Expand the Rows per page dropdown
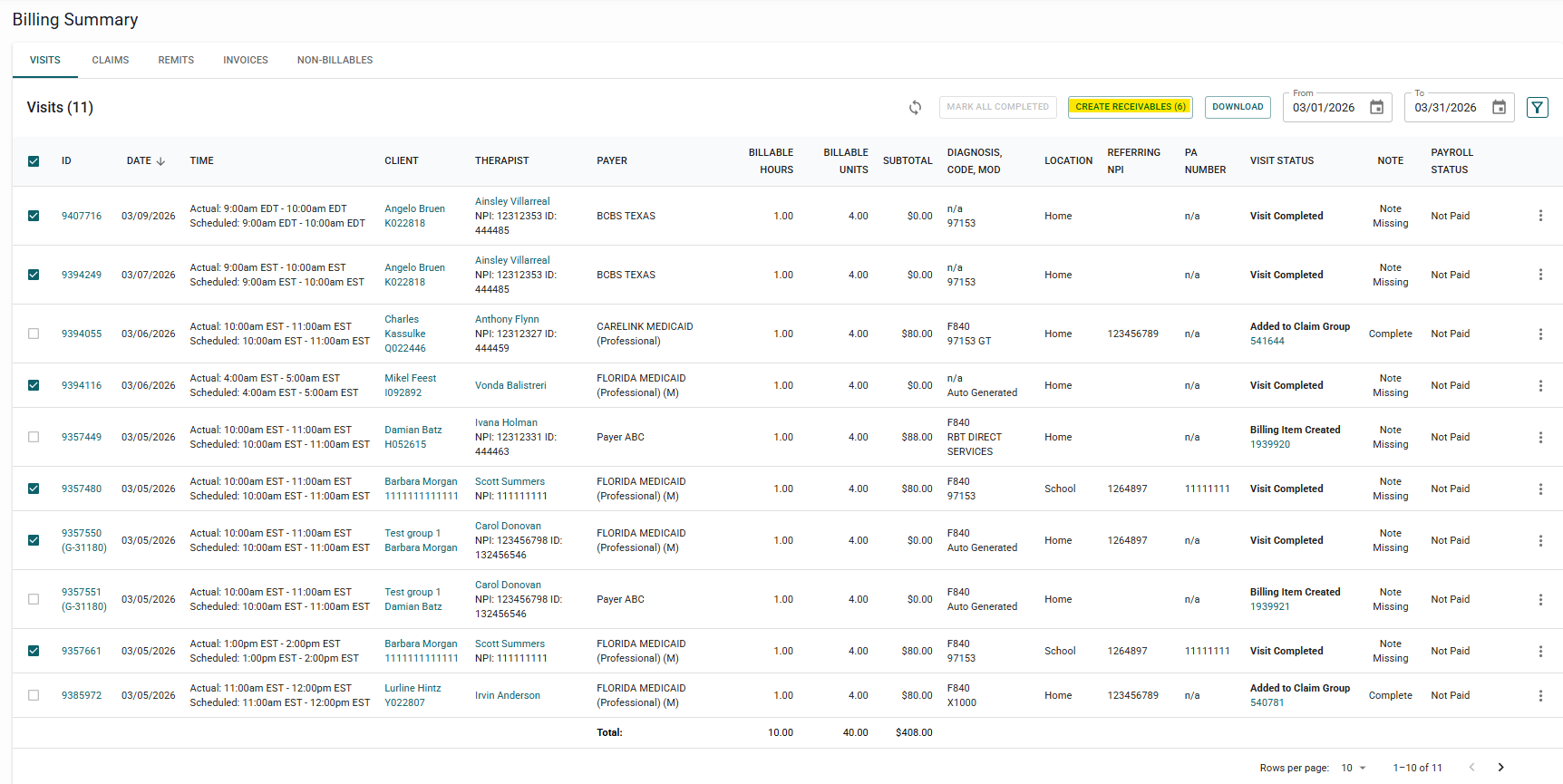Screen dimensions: 1563x784 pyautogui.click(x=1353, y=768)
